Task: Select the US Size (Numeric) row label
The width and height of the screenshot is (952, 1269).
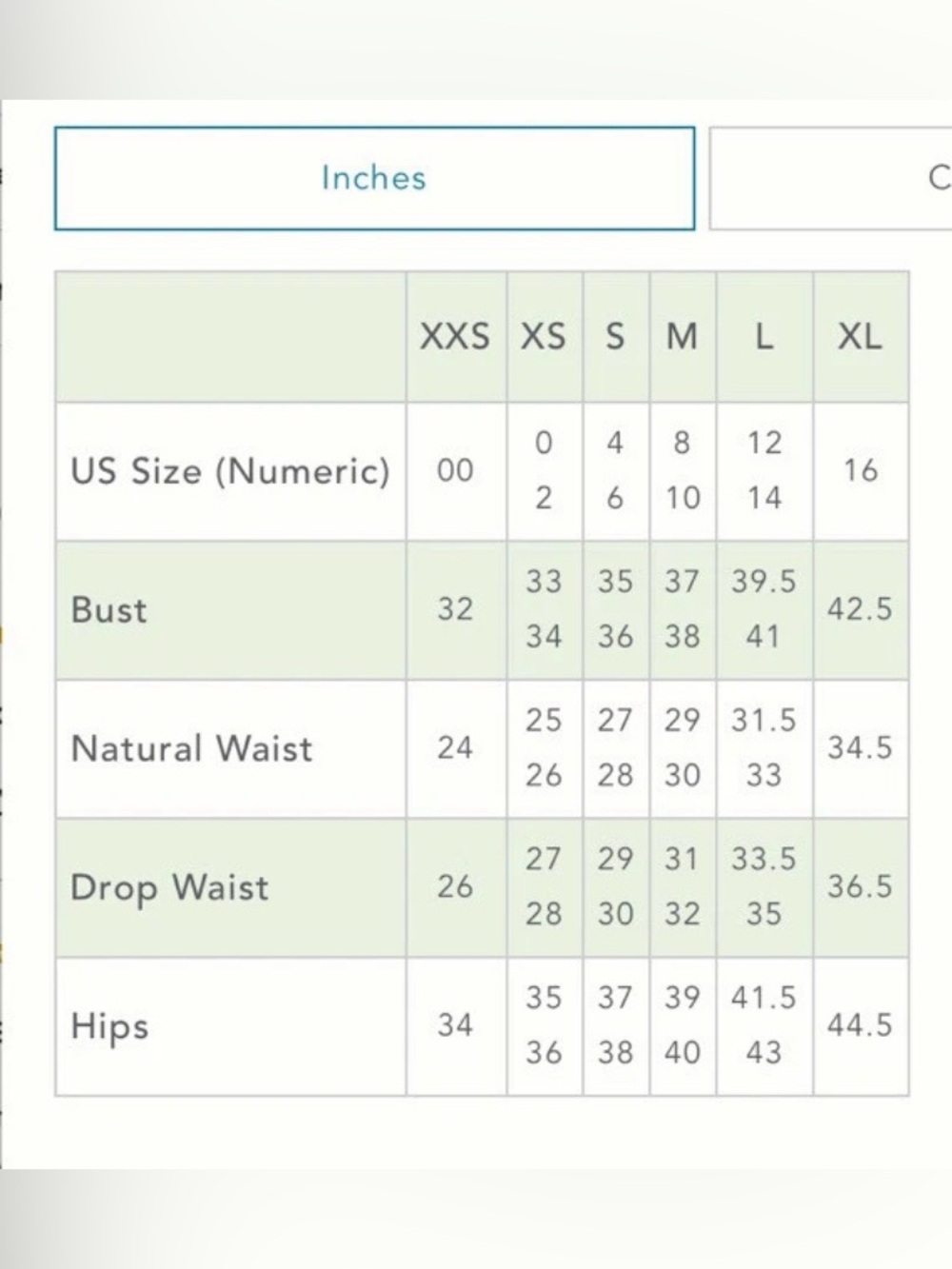Action: (x=230, y=471)
